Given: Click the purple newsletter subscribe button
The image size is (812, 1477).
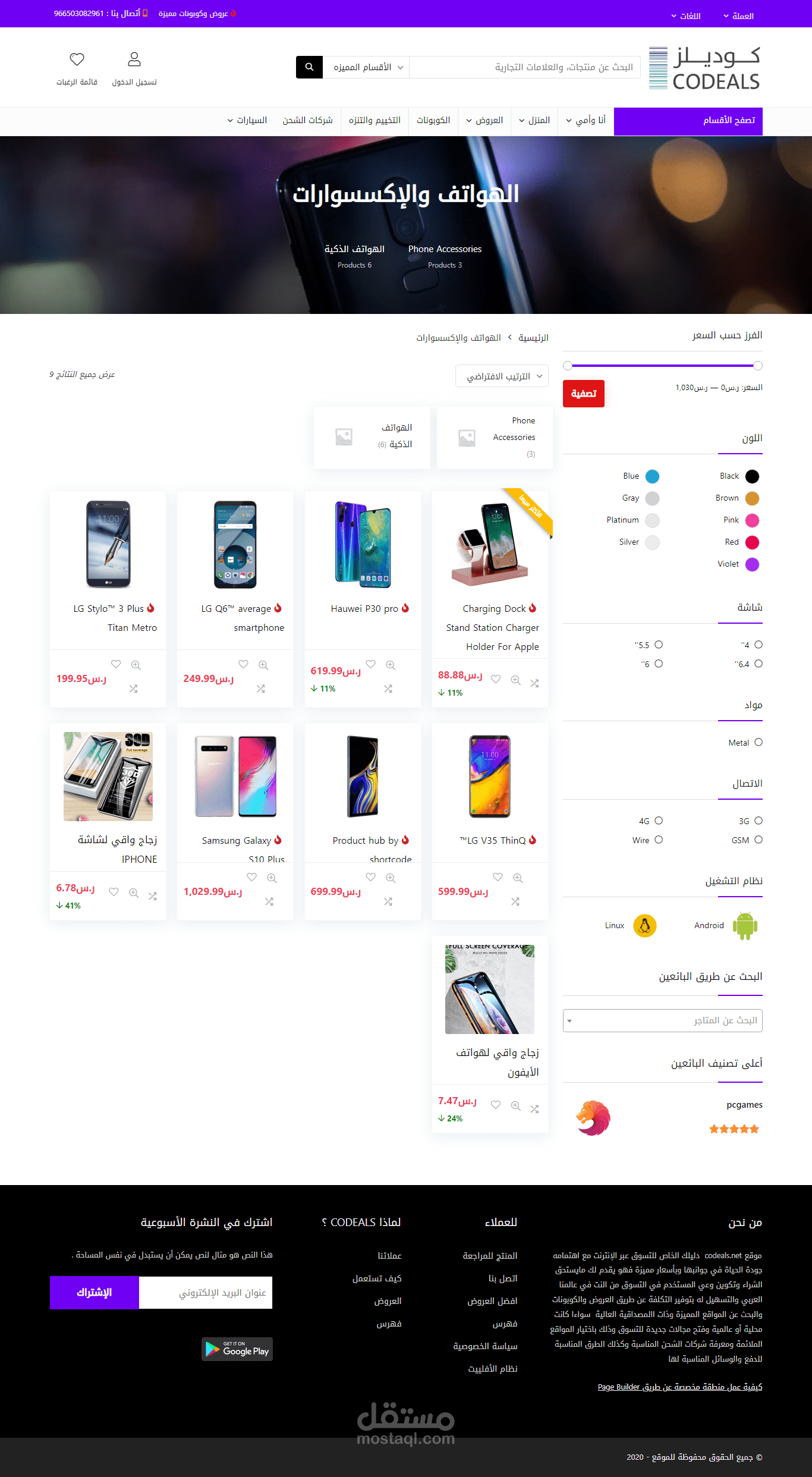Looking at the screenshot, I should click(95, 1292).
